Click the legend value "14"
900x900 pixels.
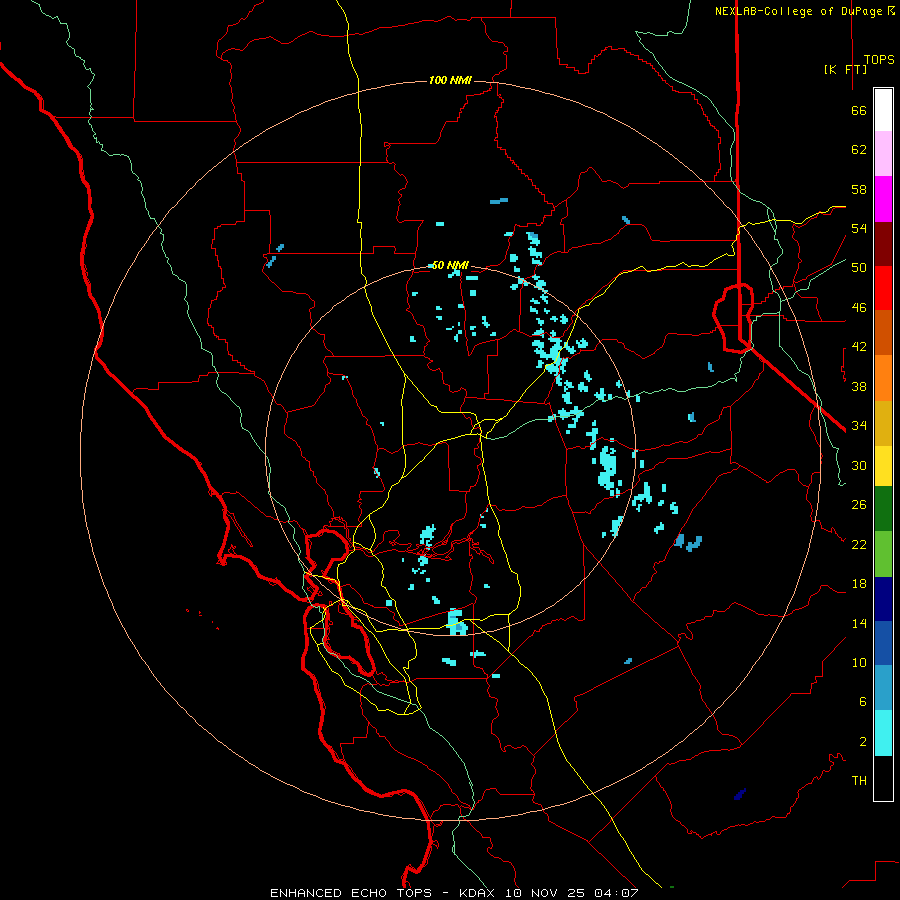[x=859, y=623]
